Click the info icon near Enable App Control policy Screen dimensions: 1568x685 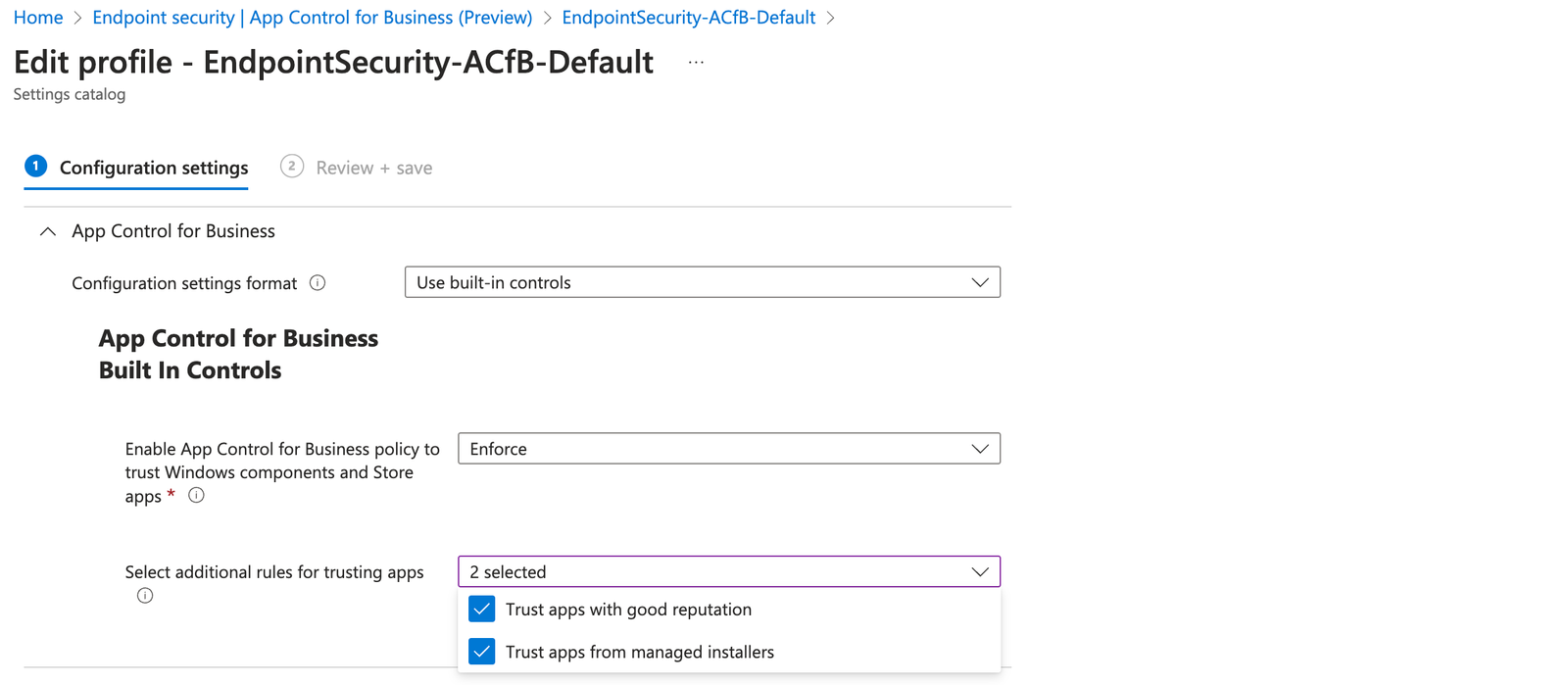tap(195, 495)
